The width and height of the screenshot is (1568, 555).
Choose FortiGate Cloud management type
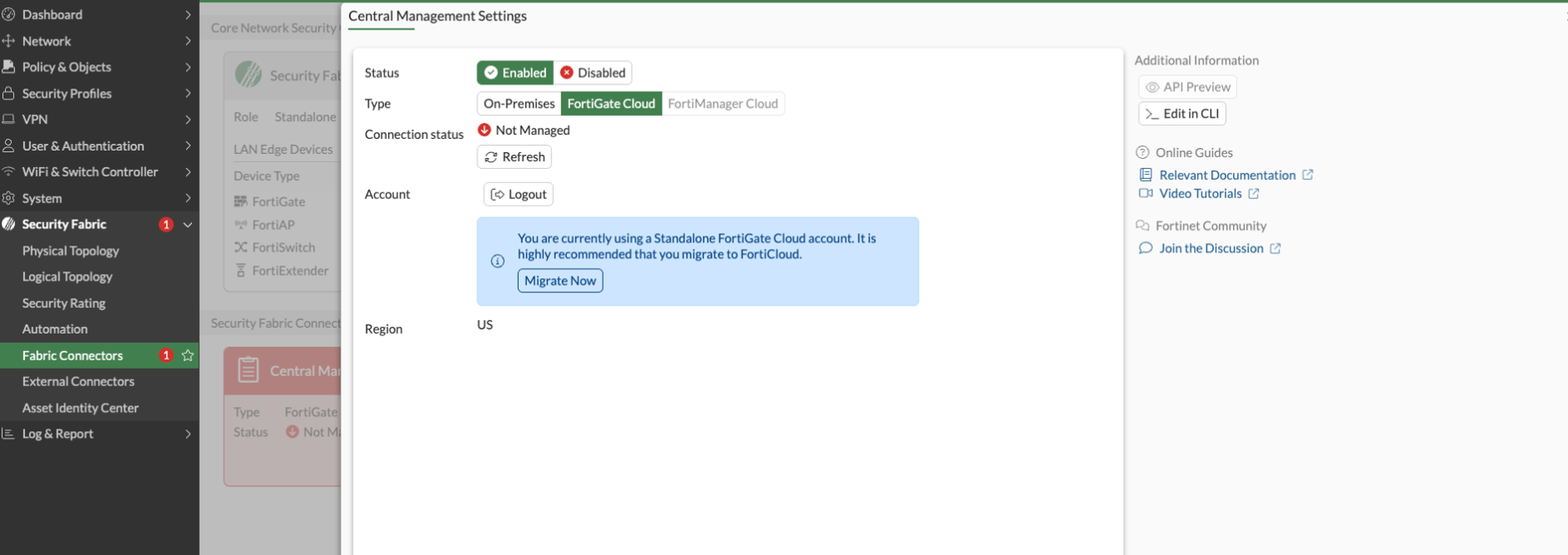(x=611, y=103)
